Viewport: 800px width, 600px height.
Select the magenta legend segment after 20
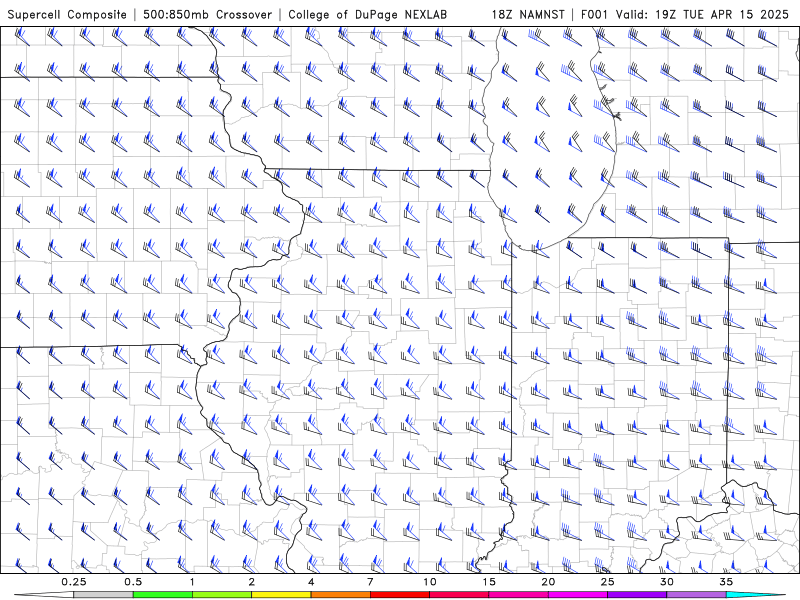tap(578, 595)
